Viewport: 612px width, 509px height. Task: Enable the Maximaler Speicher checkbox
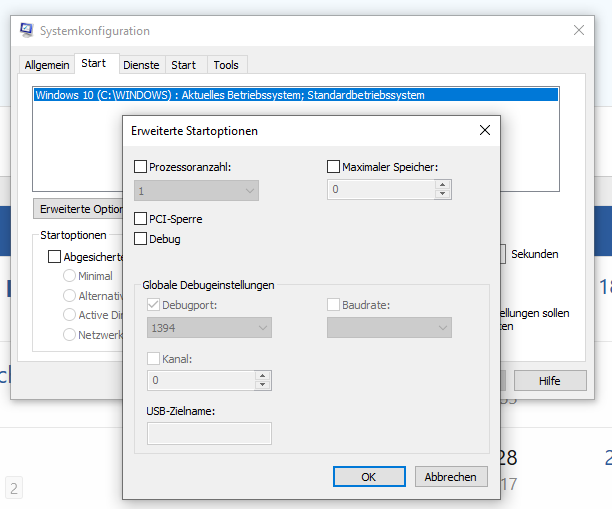pos(333,167)
